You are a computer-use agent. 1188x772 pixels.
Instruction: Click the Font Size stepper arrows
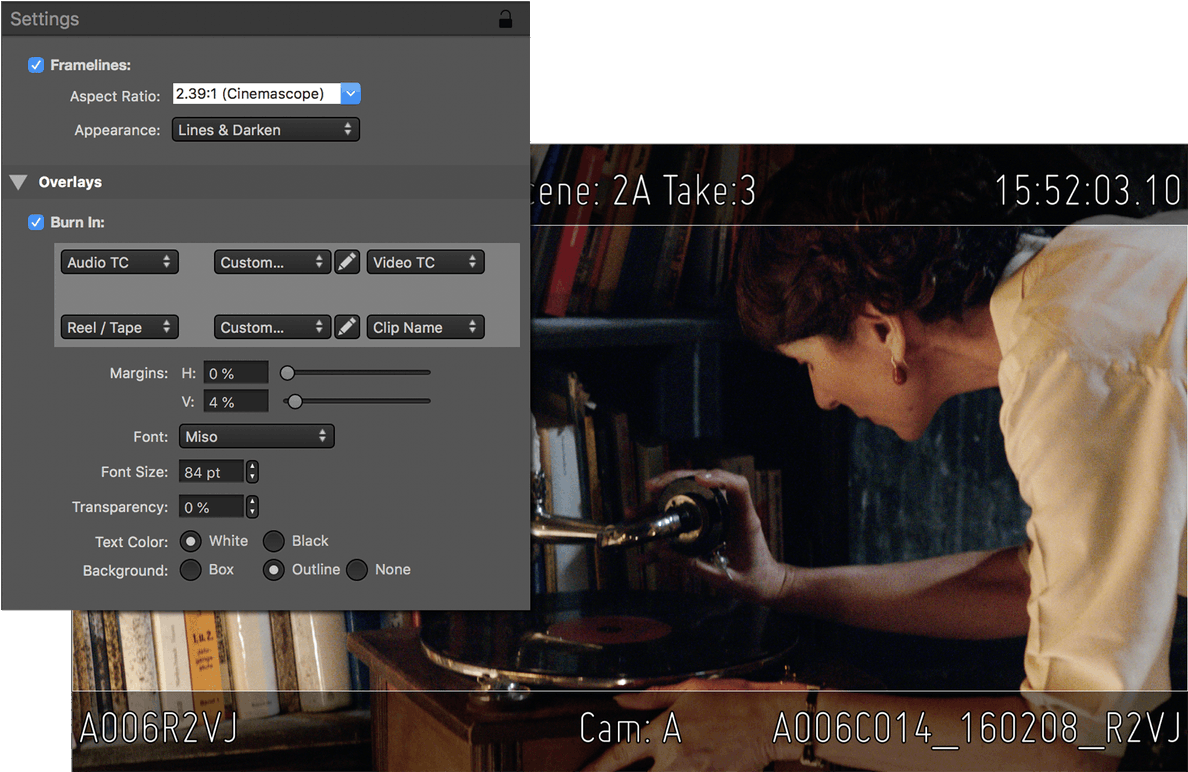pos(252,472)
